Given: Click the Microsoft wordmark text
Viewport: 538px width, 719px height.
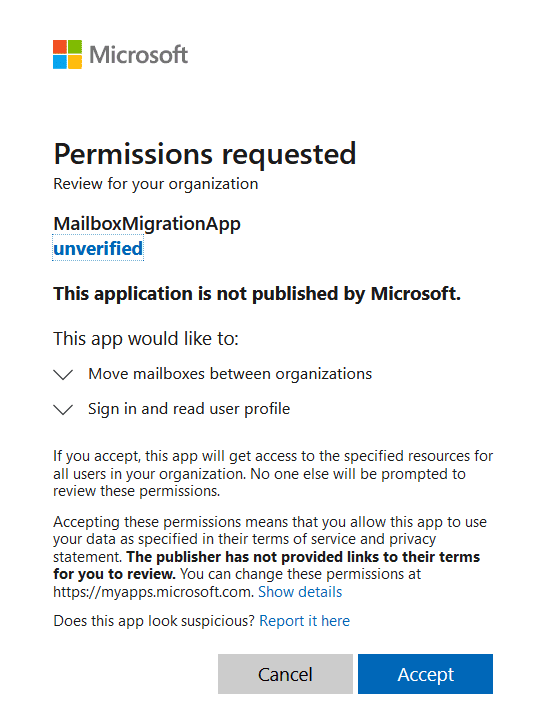Looking at the screenshot, I should click(x=139, y=55).
